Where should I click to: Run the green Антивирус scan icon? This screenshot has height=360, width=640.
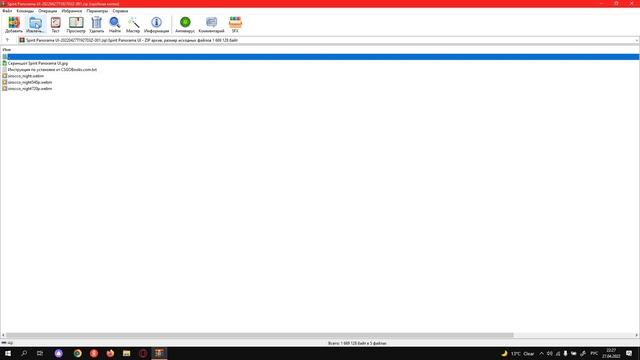tap(185, 24)
